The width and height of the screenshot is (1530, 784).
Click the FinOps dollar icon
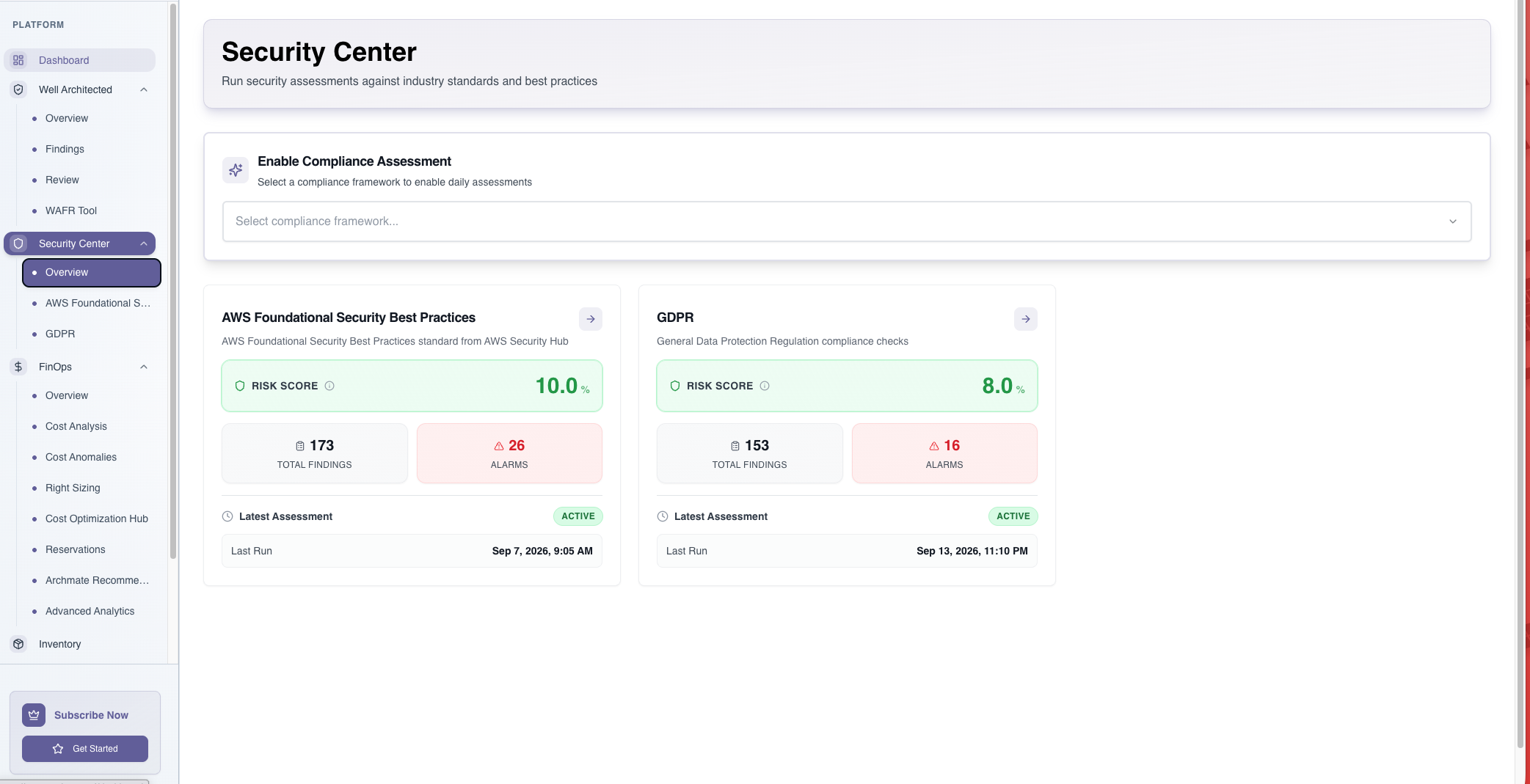point(18,367)
